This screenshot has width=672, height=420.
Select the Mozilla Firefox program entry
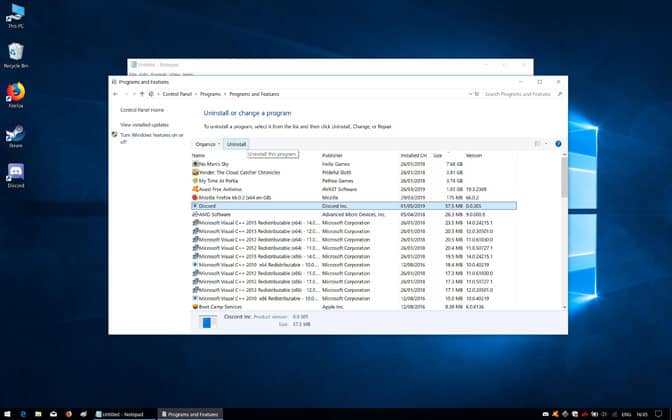[354, 198]
